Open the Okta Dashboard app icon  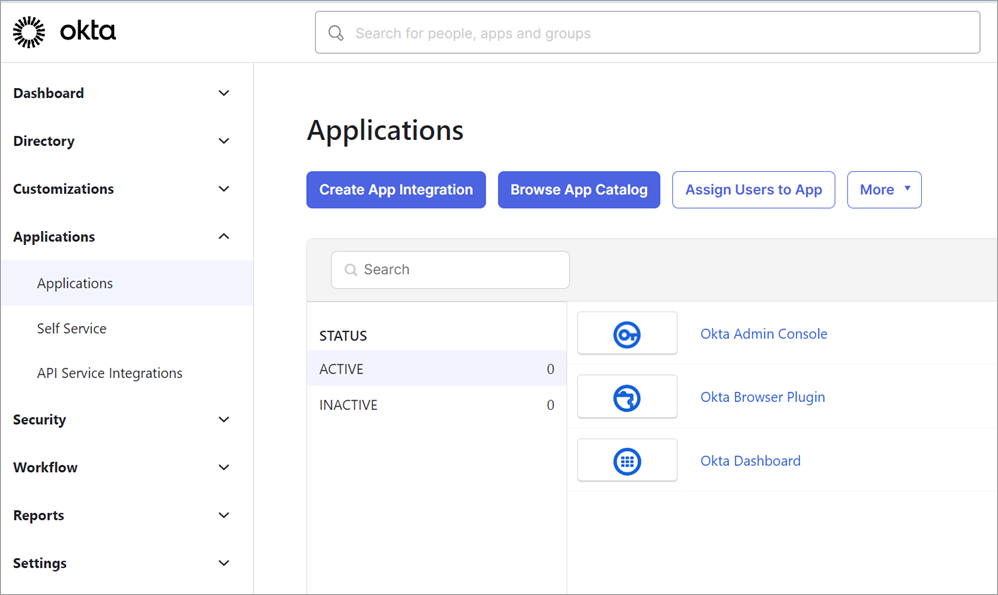(627, 461)
